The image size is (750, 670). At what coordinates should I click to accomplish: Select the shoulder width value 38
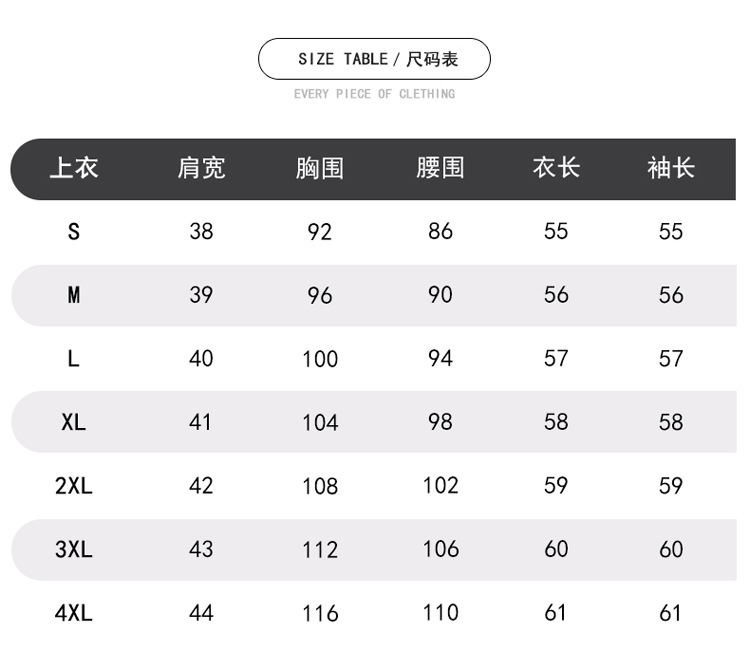tap(201, 232)
